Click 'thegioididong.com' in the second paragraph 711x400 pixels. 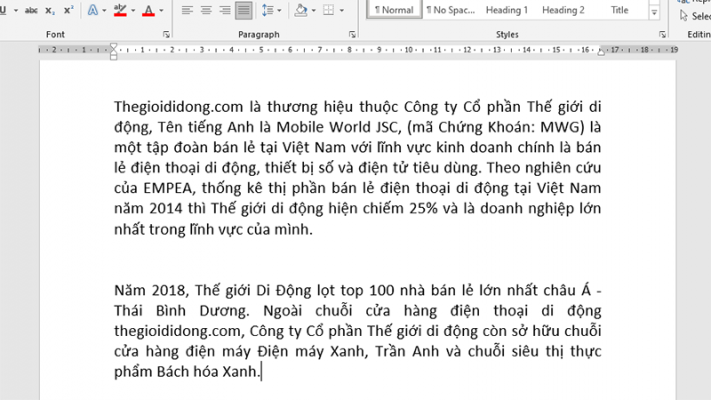(x=179, y=331)
